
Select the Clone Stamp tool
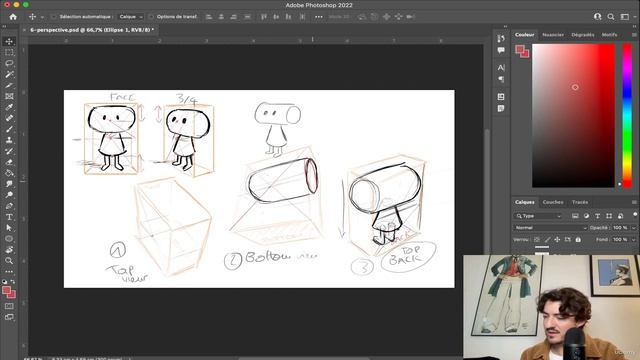pyautogui.click(x=9, y=140)
